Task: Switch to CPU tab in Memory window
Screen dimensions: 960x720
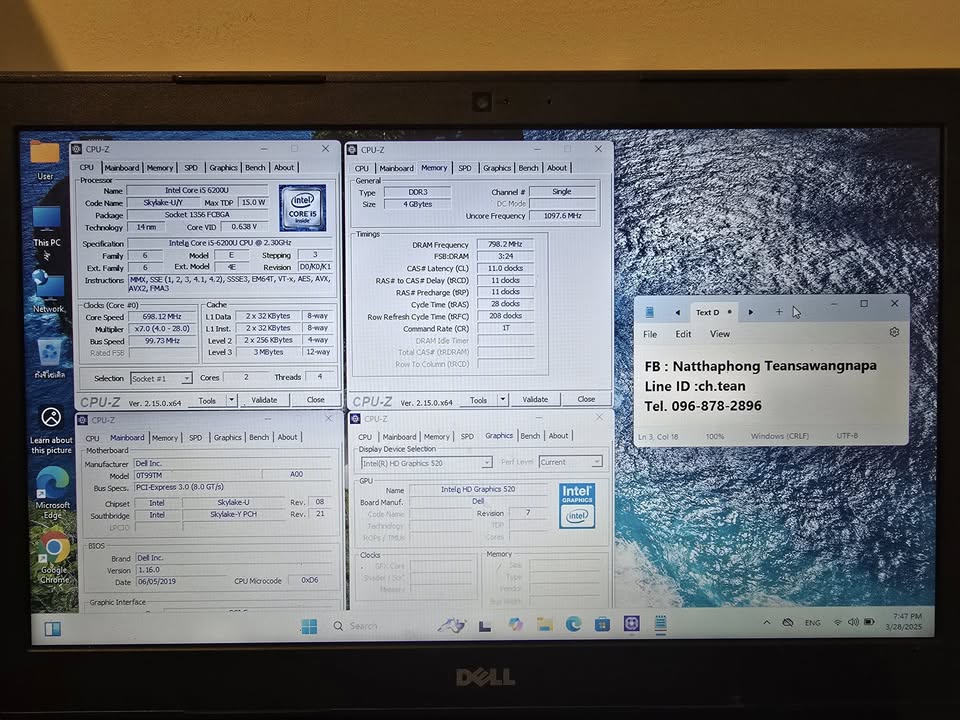Action: tap(362, 168)
